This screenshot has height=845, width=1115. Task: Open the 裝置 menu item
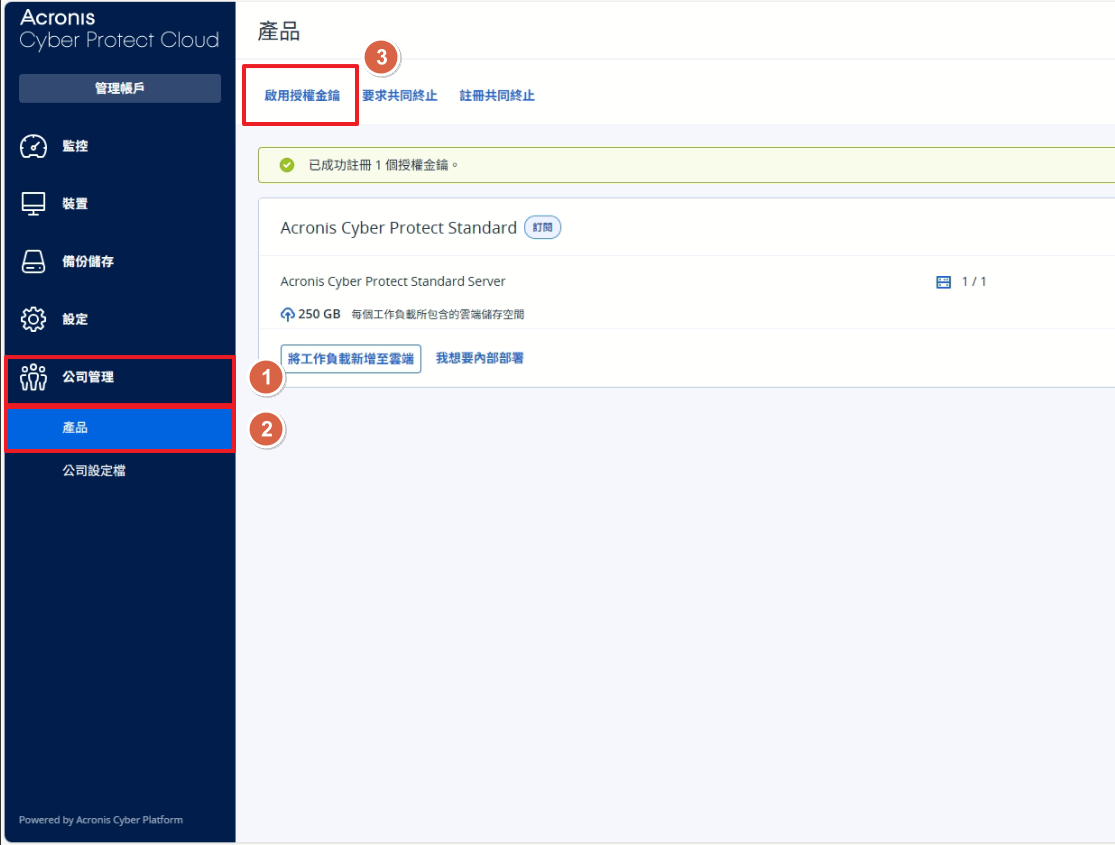click(119, 203)
